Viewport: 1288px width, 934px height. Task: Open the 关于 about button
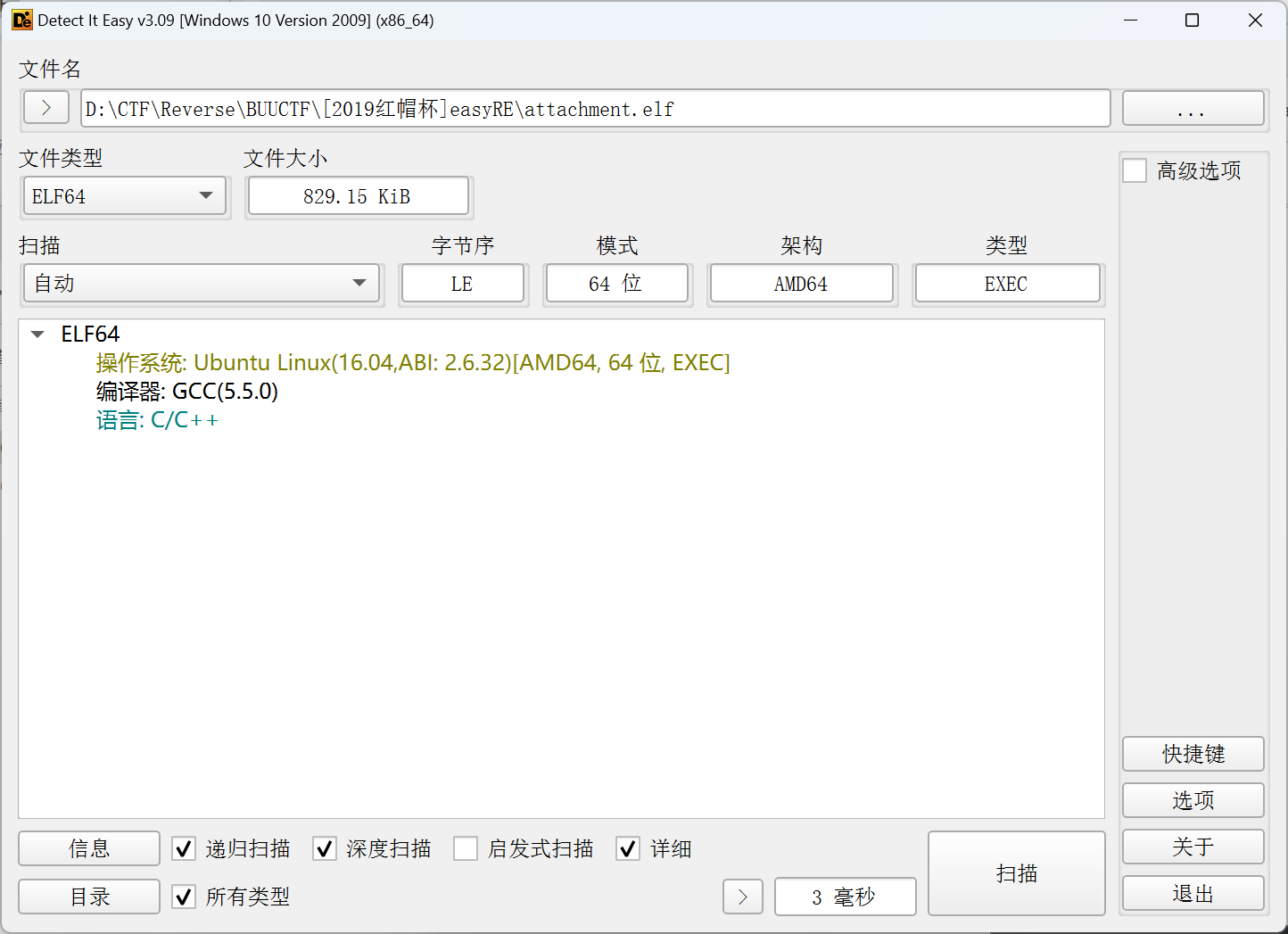pos(1193,847)
